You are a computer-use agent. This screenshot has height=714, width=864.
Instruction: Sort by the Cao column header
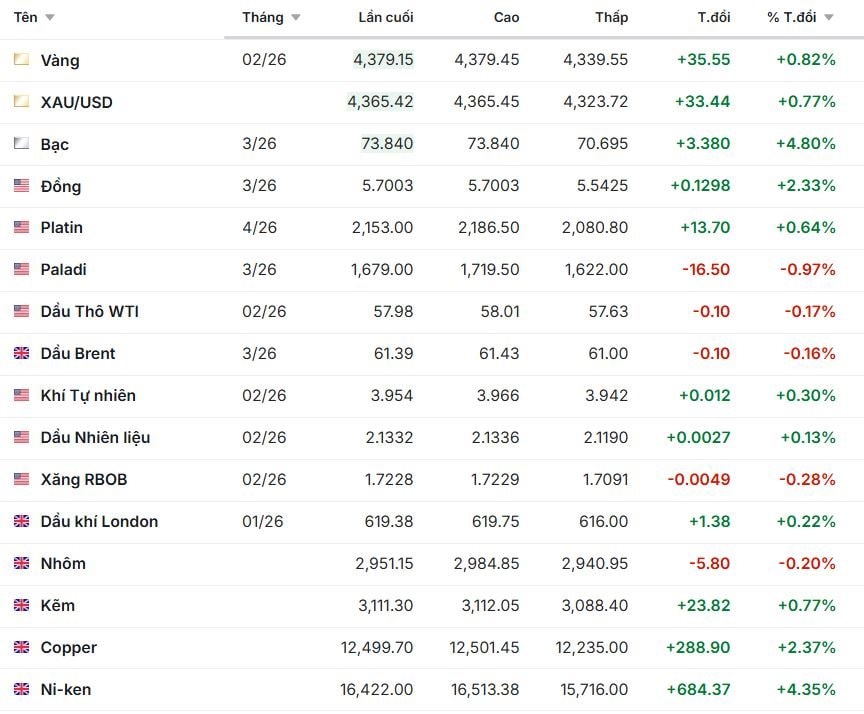[506, 17]
